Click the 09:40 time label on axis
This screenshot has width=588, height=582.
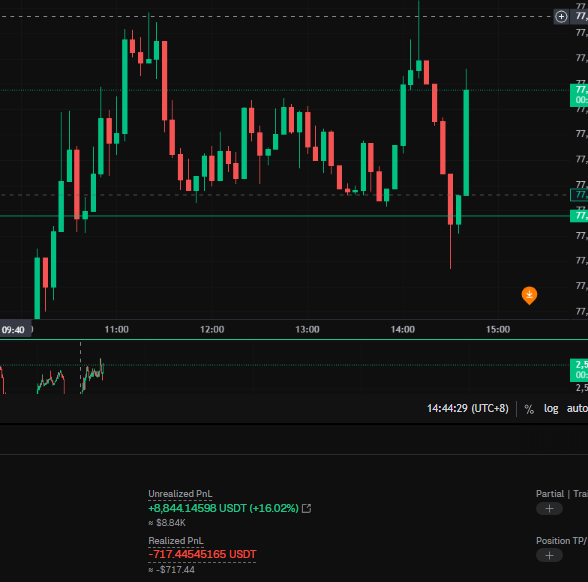click(14, 330)
